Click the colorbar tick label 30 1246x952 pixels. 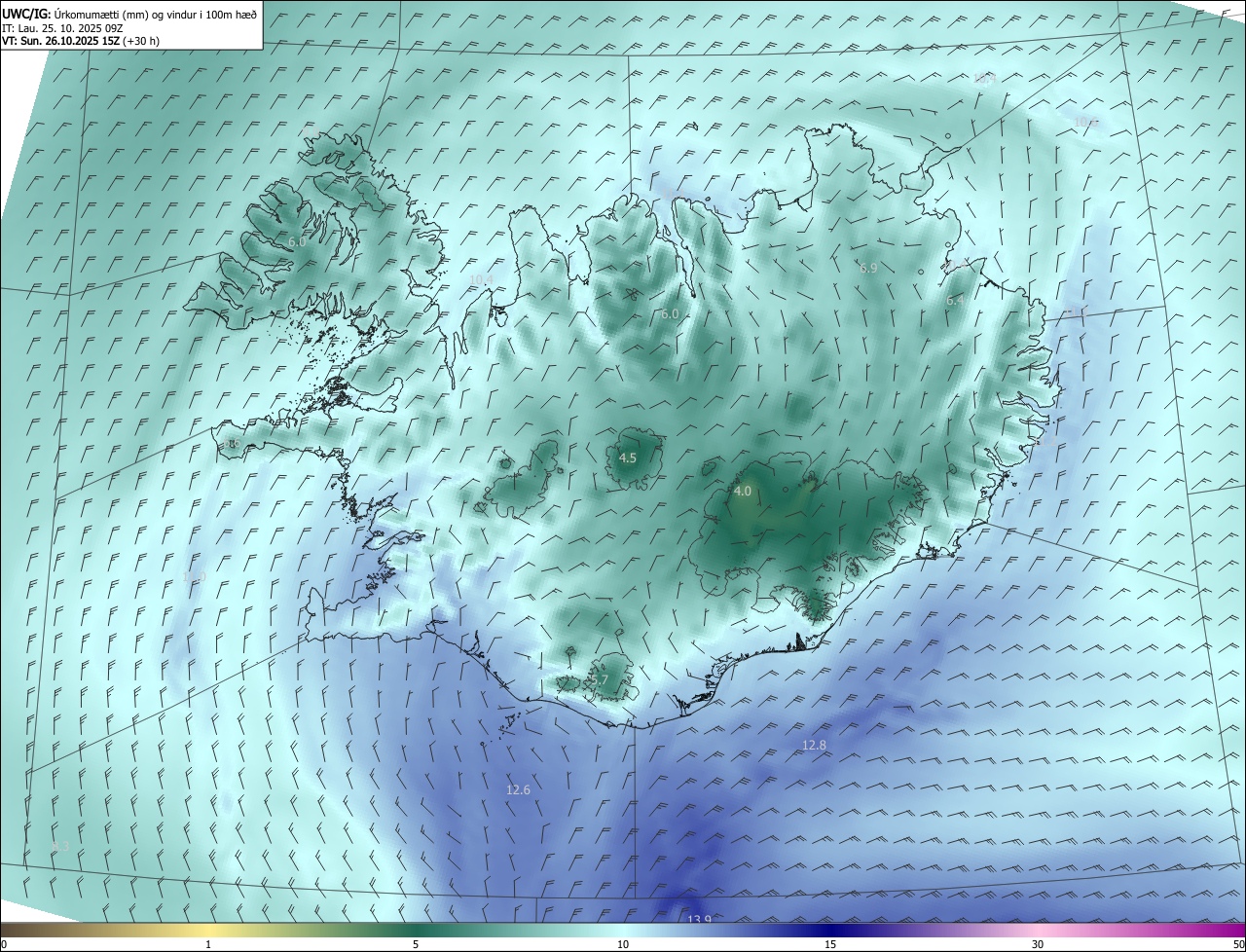pos(1038,945)
